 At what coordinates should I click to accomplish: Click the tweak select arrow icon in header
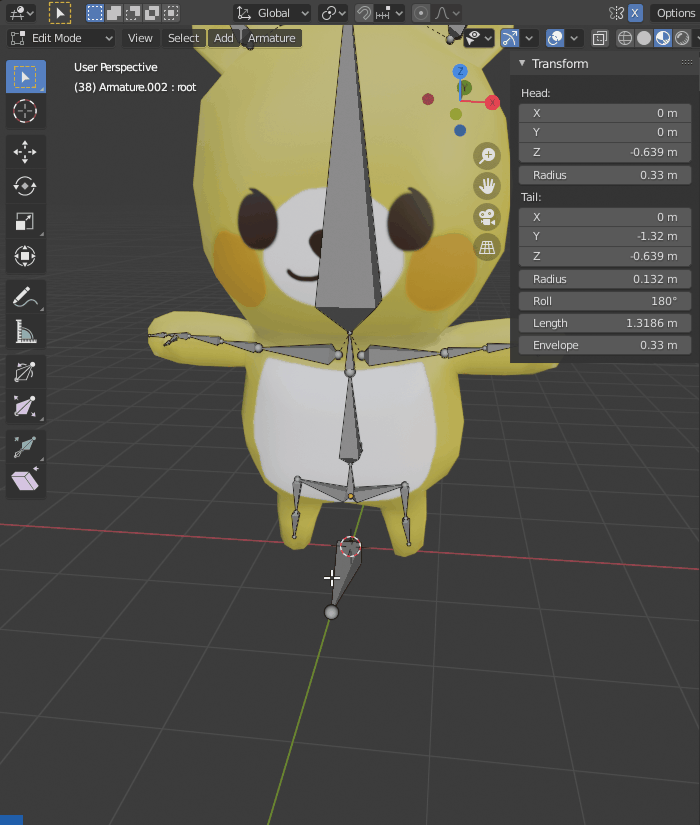tap(60, 13)
